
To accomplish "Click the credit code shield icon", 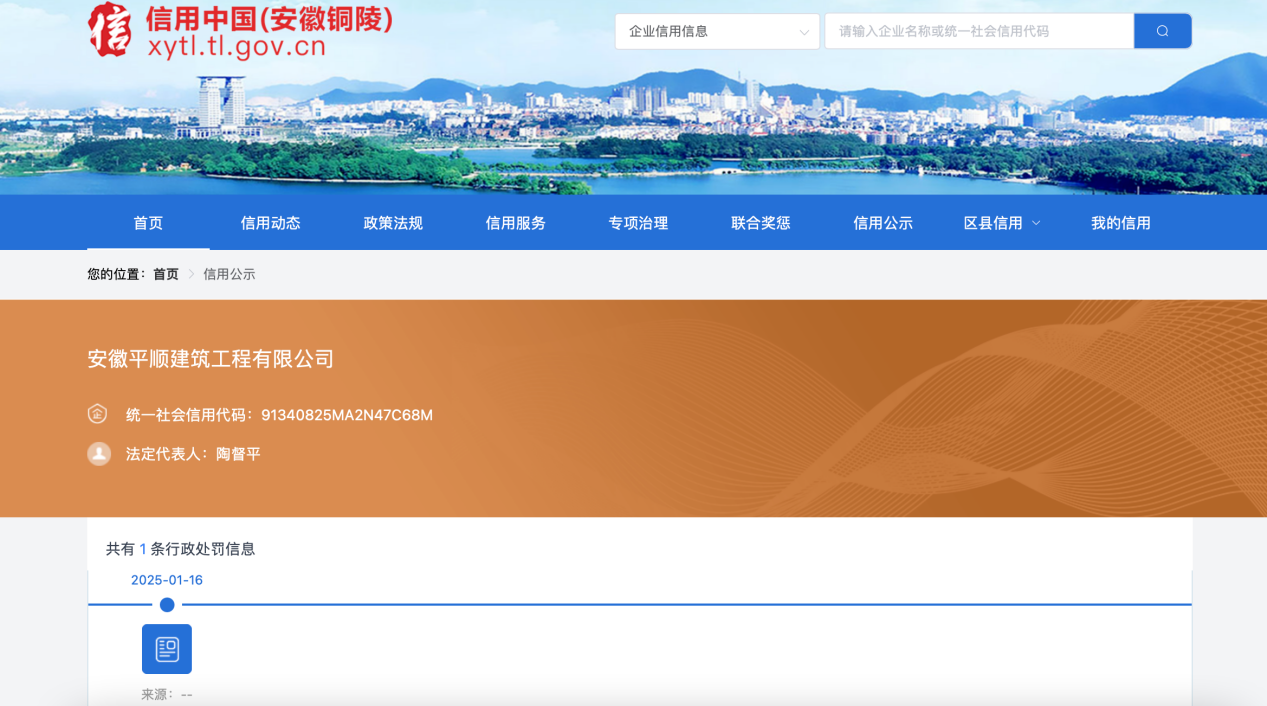I will click(97, 414).
